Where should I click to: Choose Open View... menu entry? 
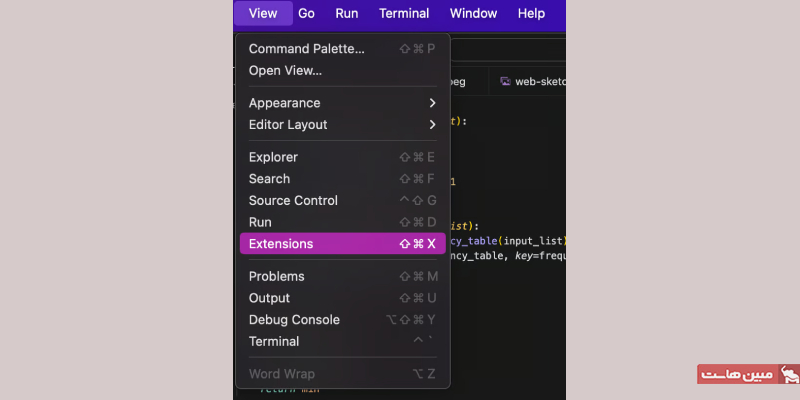342,70
